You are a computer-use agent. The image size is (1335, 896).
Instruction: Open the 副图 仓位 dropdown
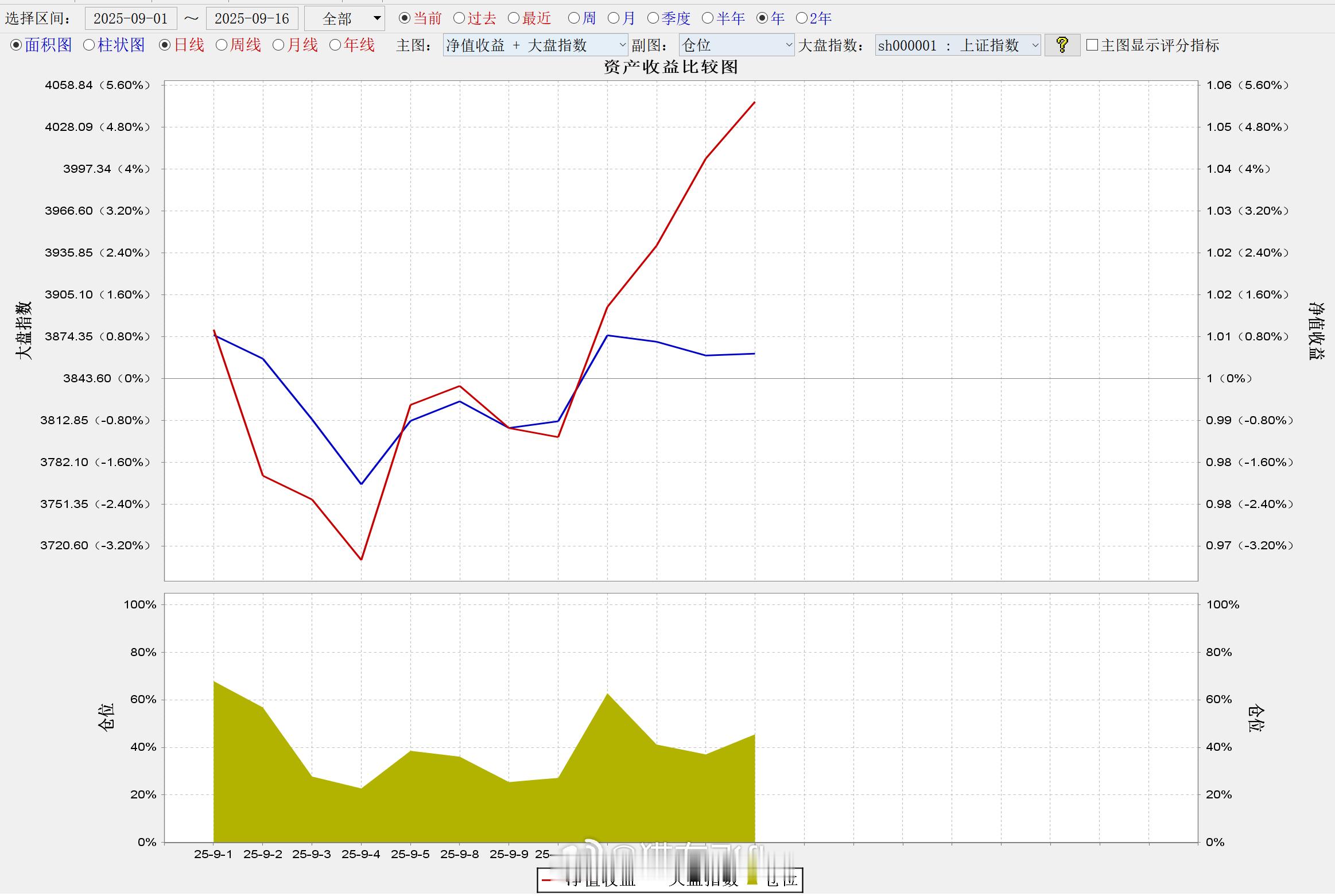click(736, 45)
